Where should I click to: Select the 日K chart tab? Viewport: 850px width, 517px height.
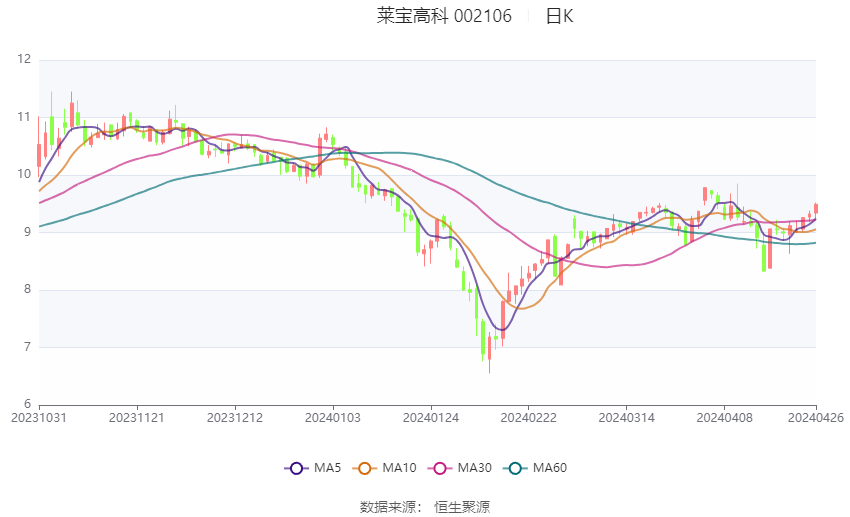click(x=559, y=16)
